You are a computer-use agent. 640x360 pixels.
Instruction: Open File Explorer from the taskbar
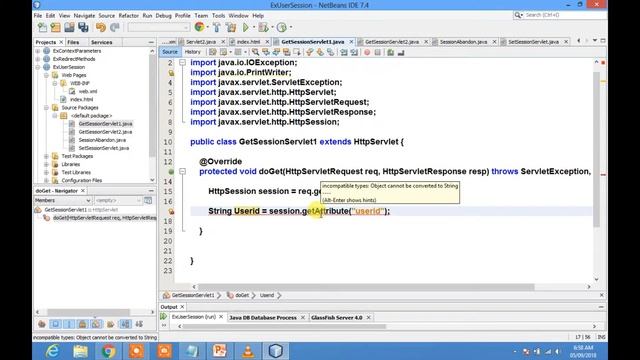pos(80,351)
